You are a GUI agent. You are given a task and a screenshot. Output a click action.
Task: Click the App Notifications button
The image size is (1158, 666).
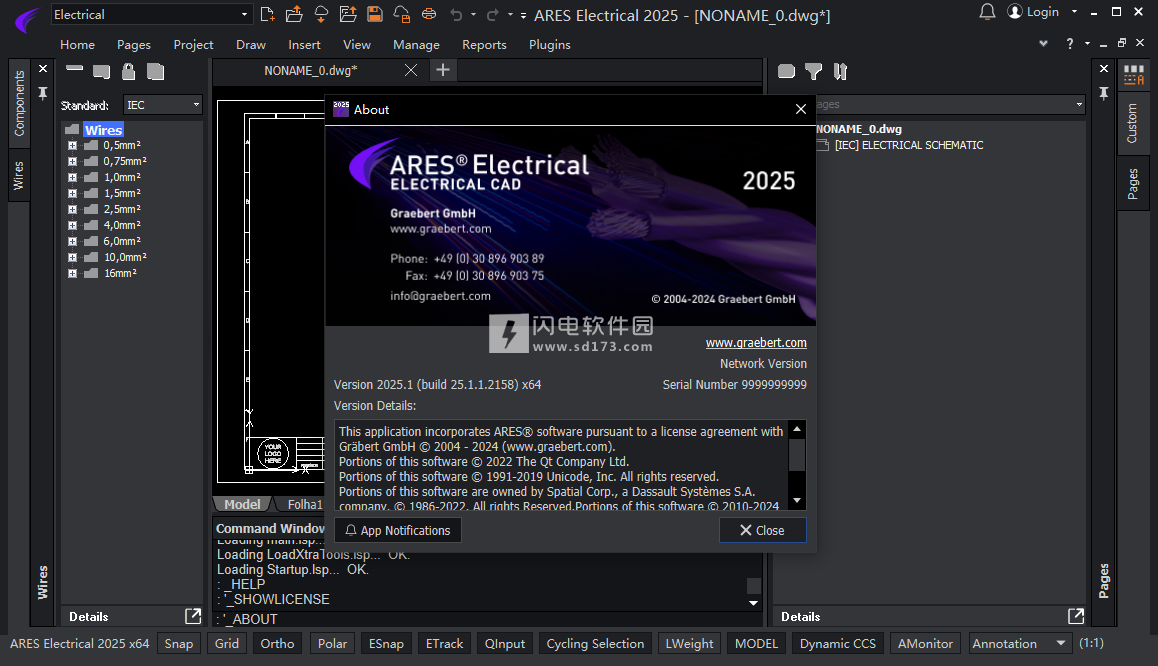coord(398,530)
